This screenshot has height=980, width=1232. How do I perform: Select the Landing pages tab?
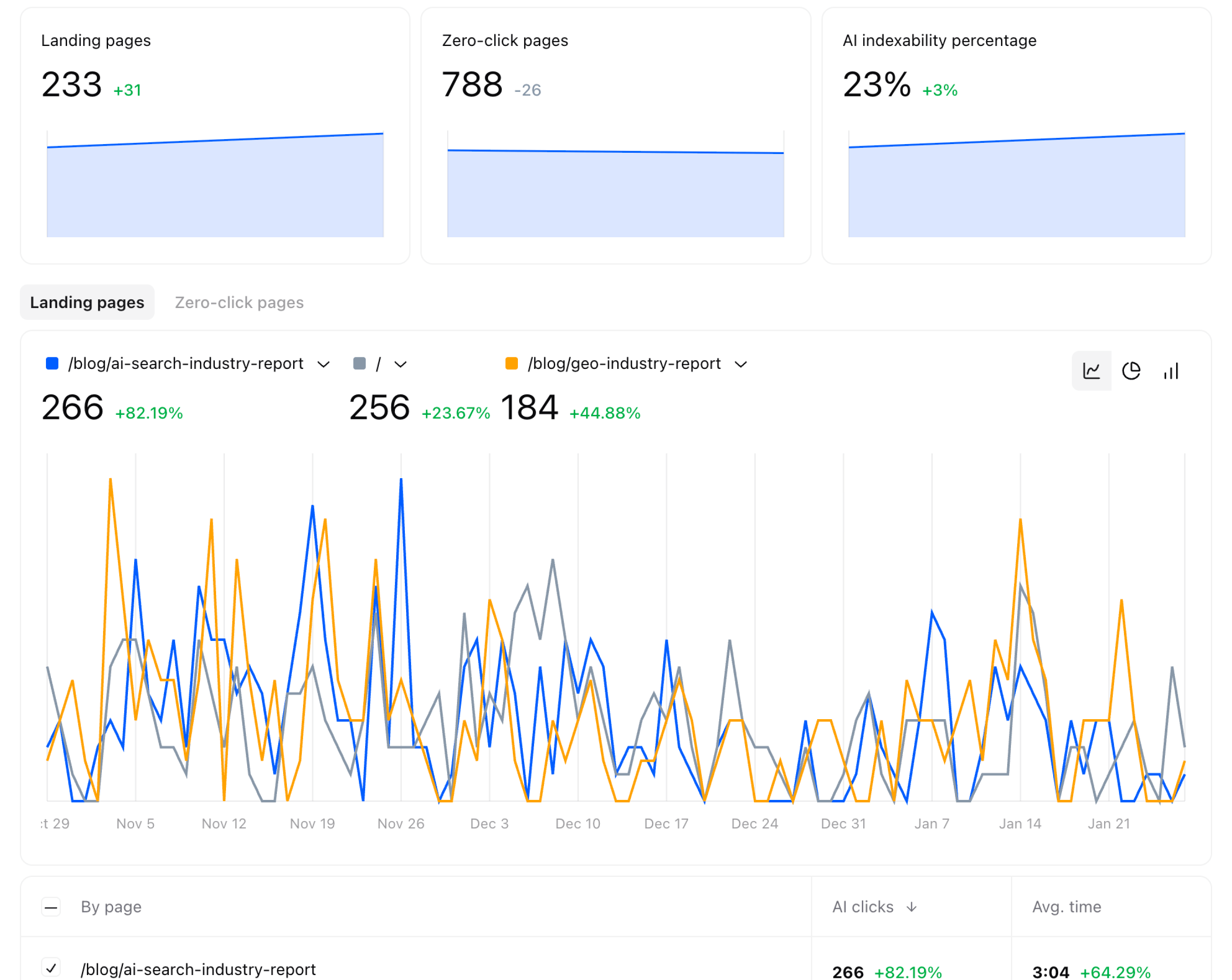click(87, 302)
